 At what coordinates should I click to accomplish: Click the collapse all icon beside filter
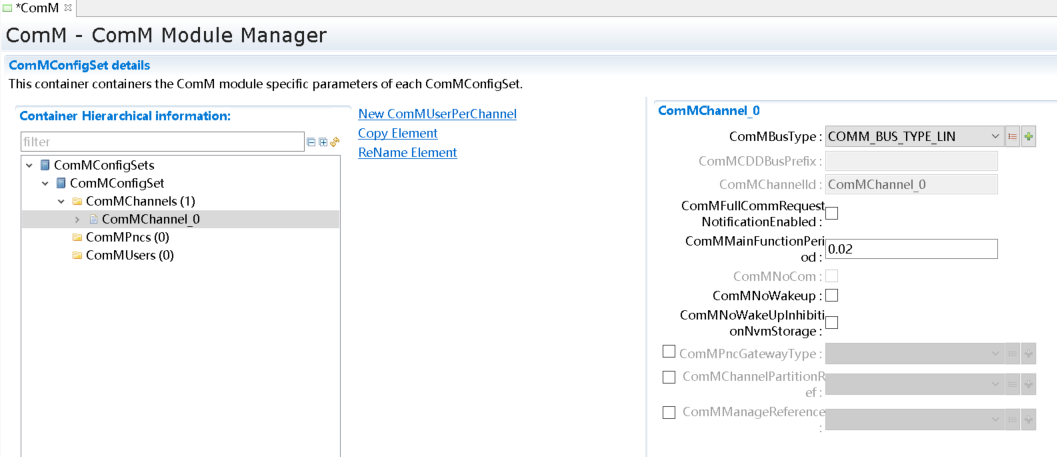click(312, 143)
